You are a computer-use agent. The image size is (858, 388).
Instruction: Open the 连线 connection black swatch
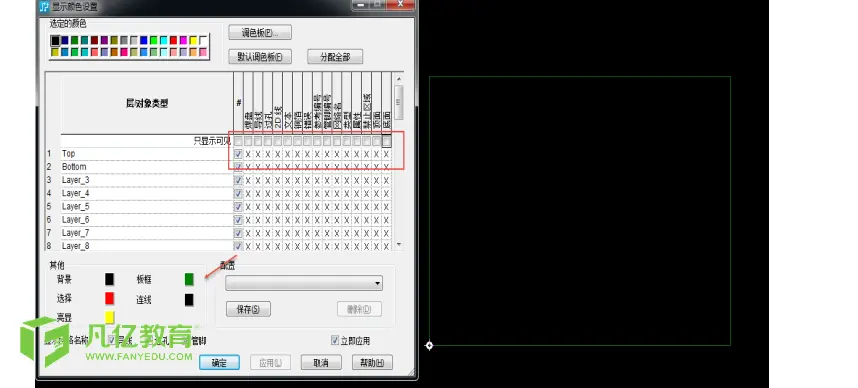[189, 299]
